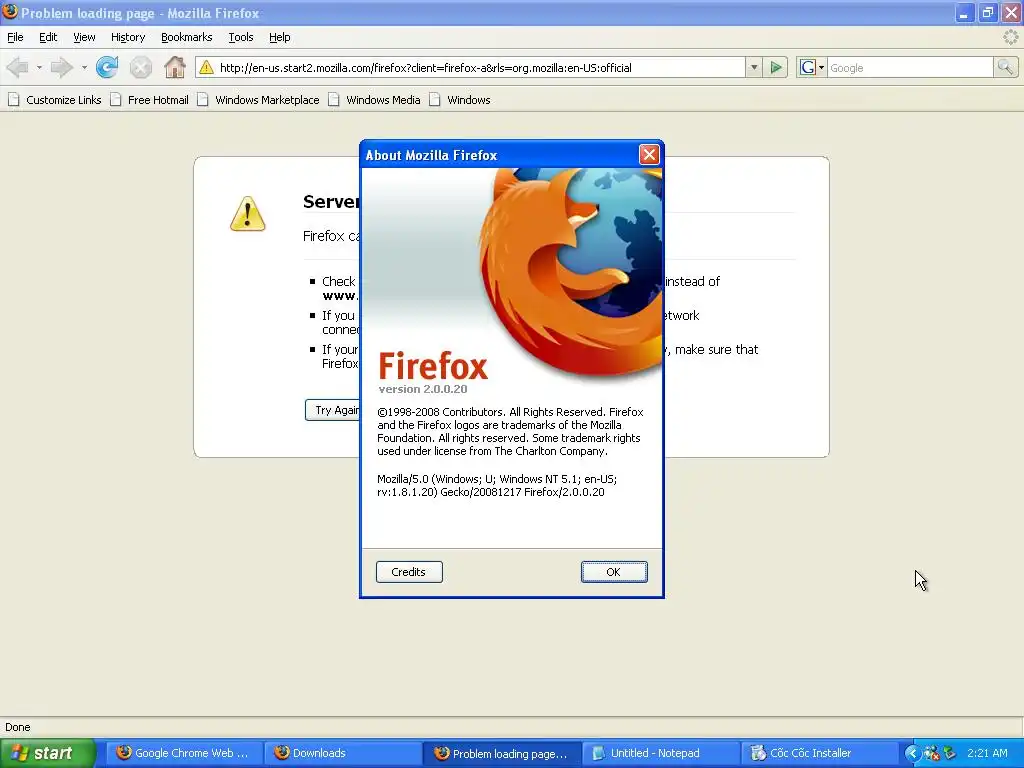Click the Firefox globe logo image
The height and width of the screenshot is (768, 1024).
[572, 272]
